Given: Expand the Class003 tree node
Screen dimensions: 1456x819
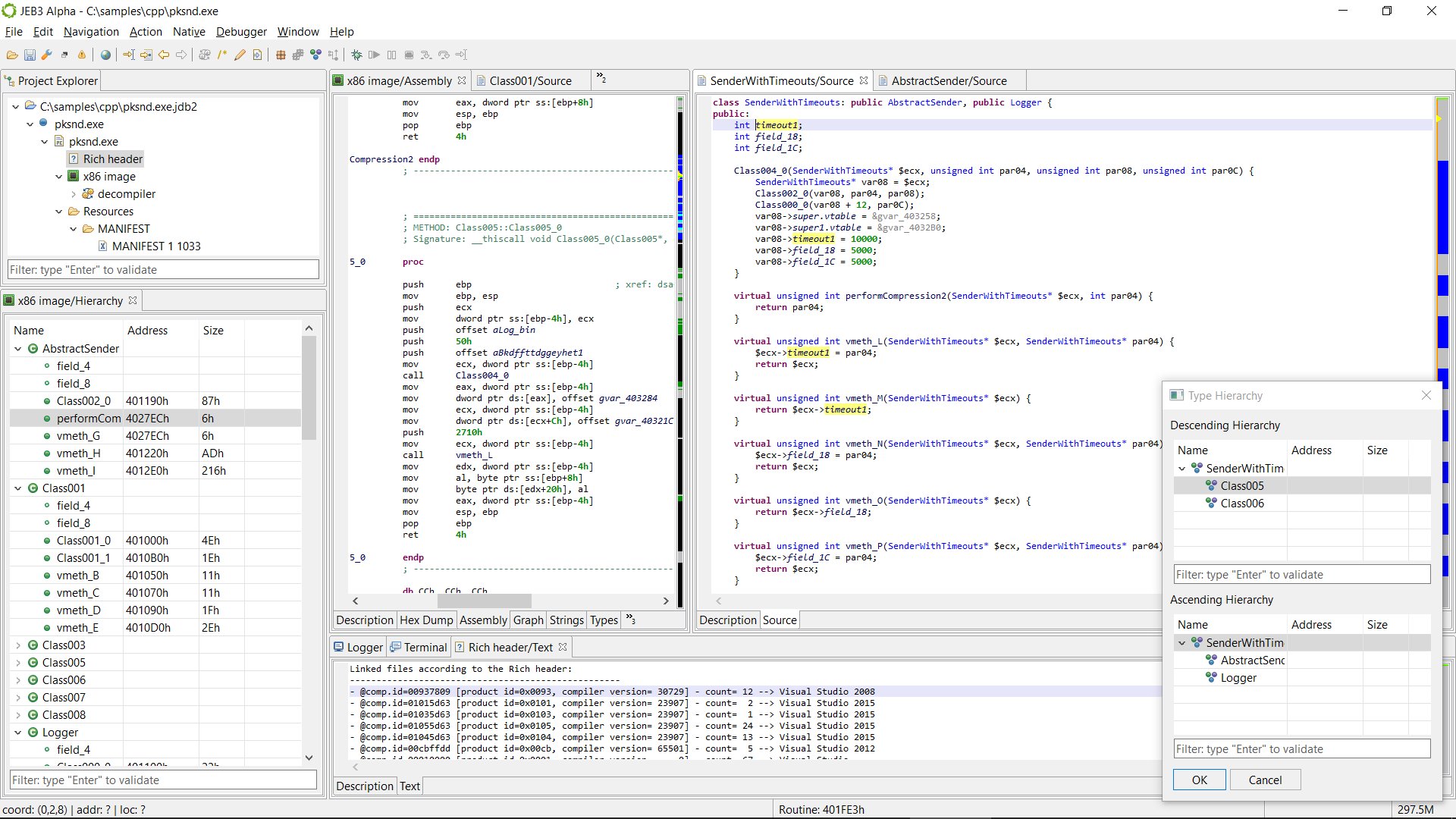Looking at the screenshot, I should click(17, 645).
